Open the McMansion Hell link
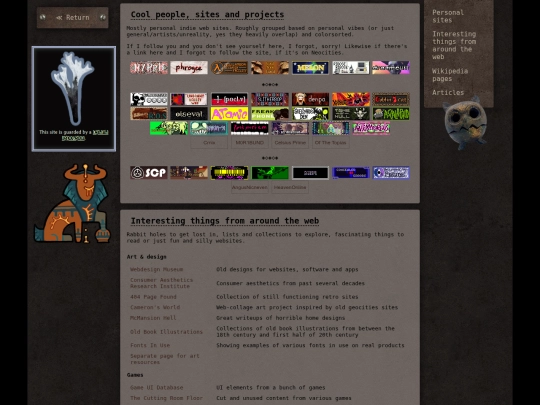Screen dimensions: 540x405 pos(153,318)
